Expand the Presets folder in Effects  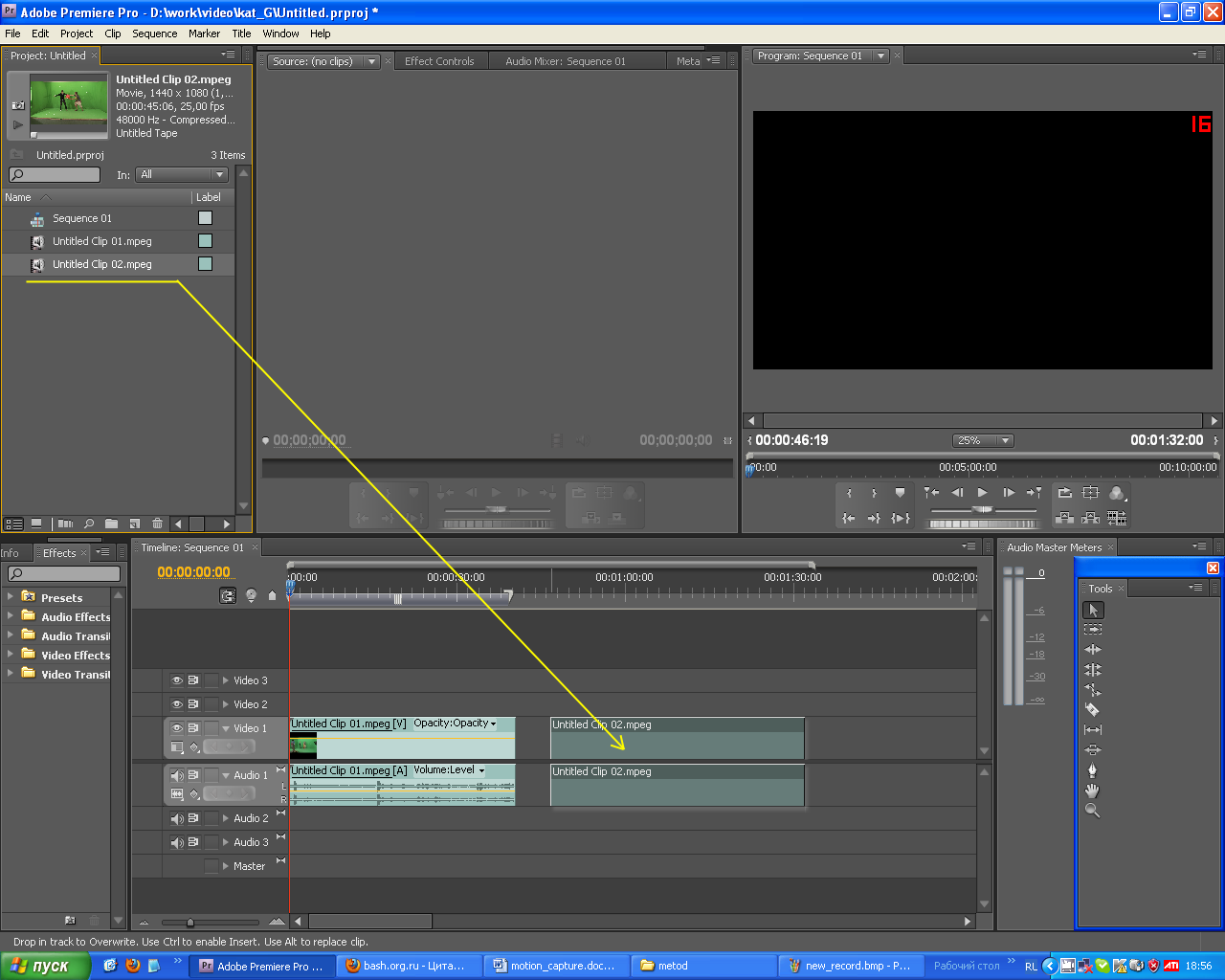(x=11, y=596)
